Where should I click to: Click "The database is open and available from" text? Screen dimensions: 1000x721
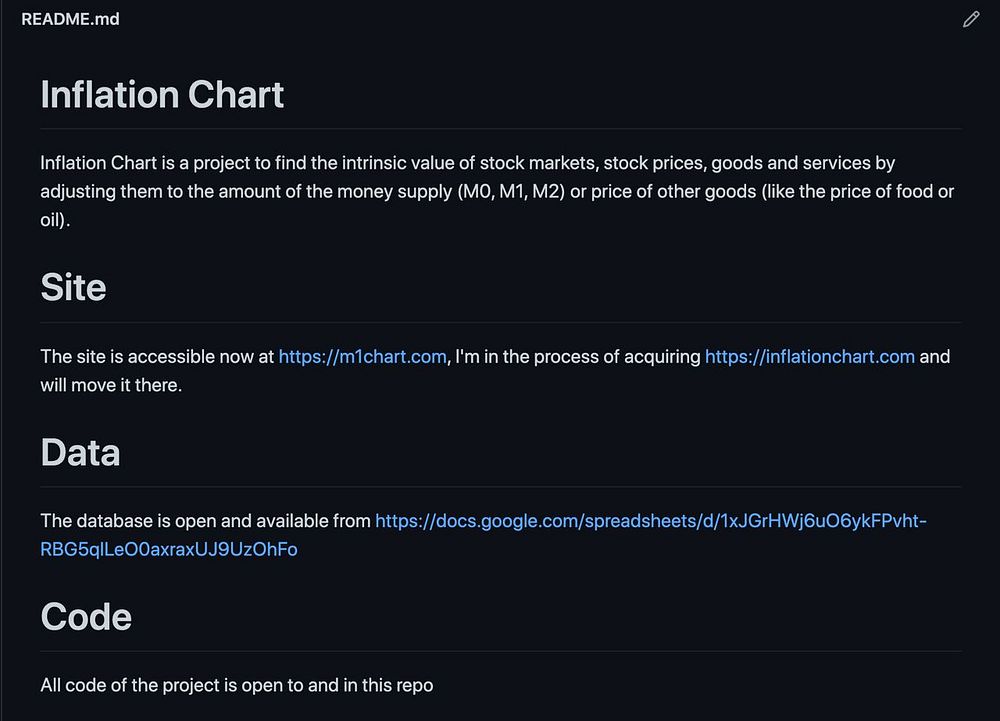205,521
